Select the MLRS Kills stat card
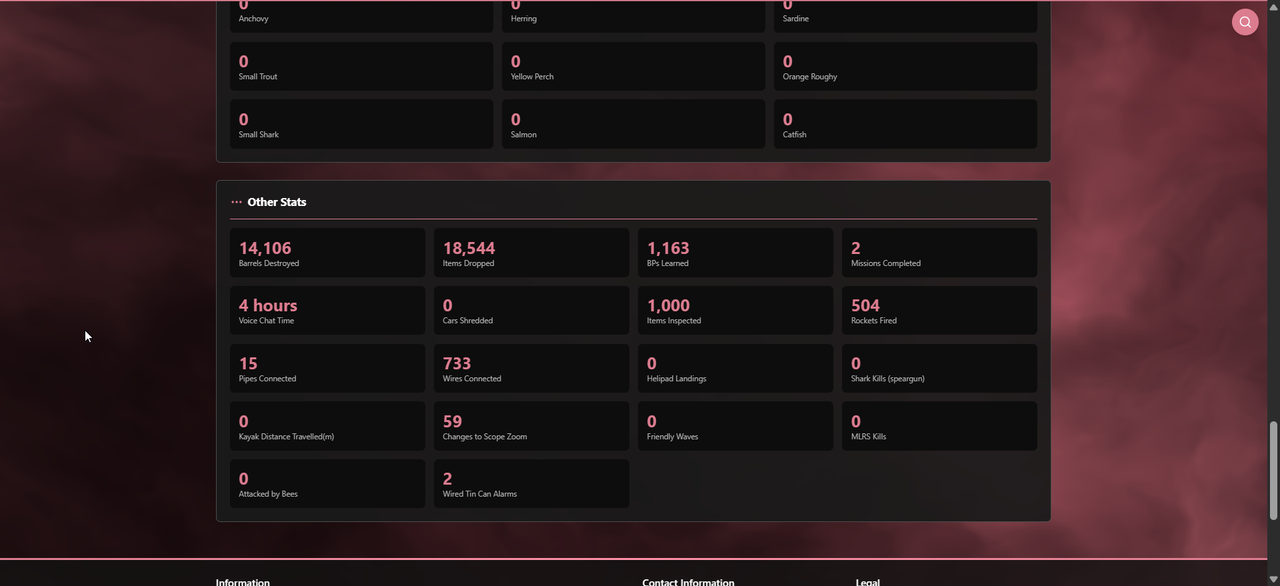Screen dimensions: 1280x586 coord(939,426)
